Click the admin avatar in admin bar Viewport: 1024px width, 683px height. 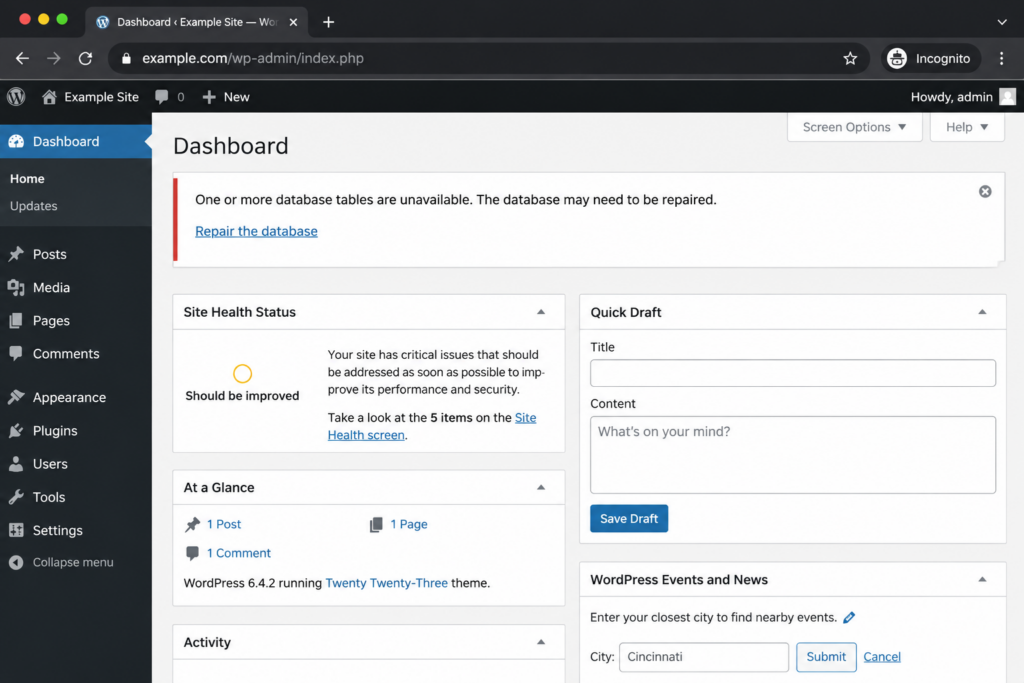1008,97
